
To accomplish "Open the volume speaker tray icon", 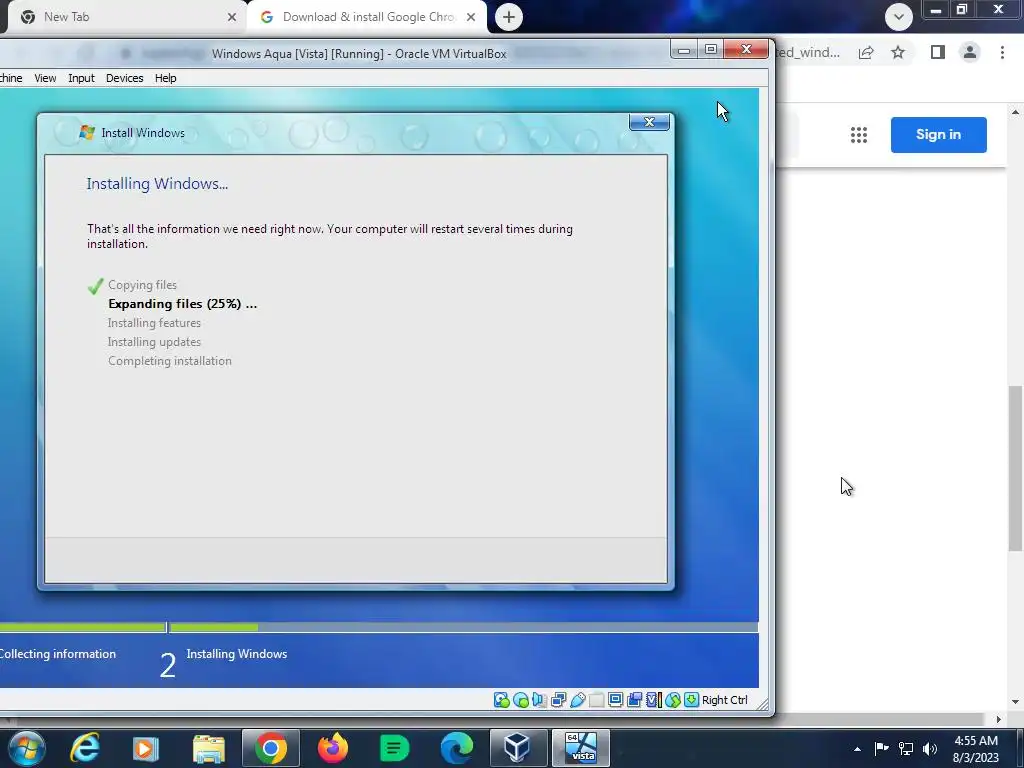I will coord(930,749).
